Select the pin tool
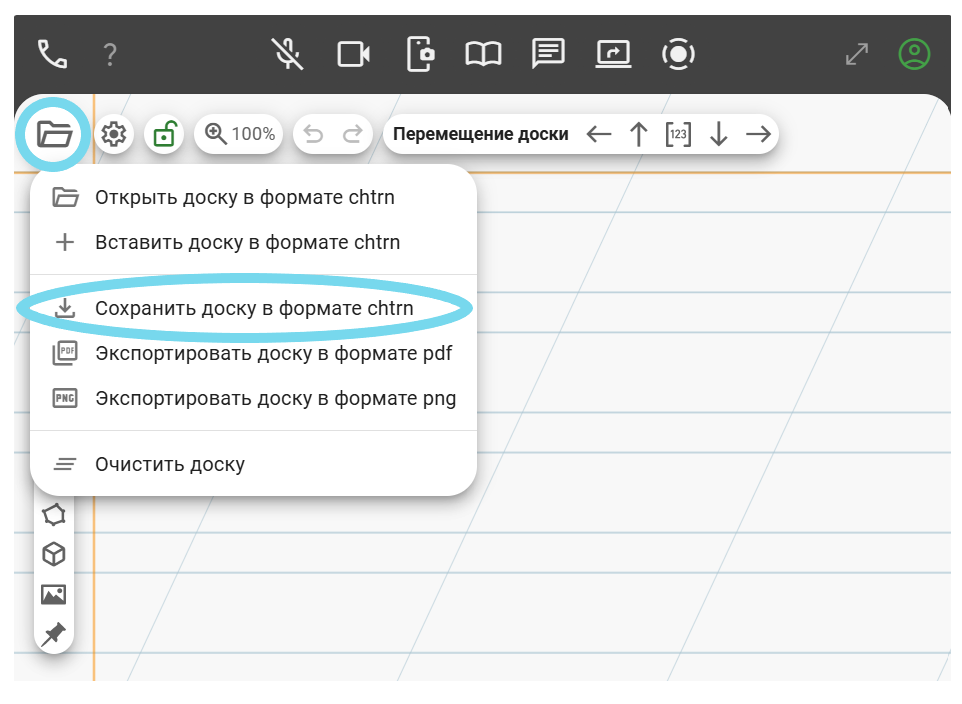Image resolution: width=962 pixels, height=704 pixels. [53, 634]
